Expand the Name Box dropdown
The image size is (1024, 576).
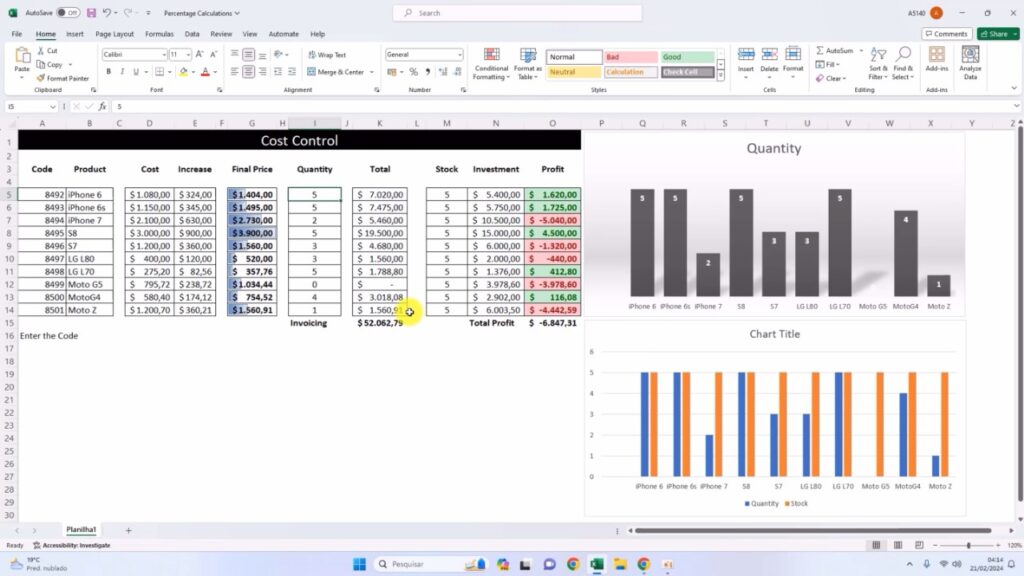point(52,106)
